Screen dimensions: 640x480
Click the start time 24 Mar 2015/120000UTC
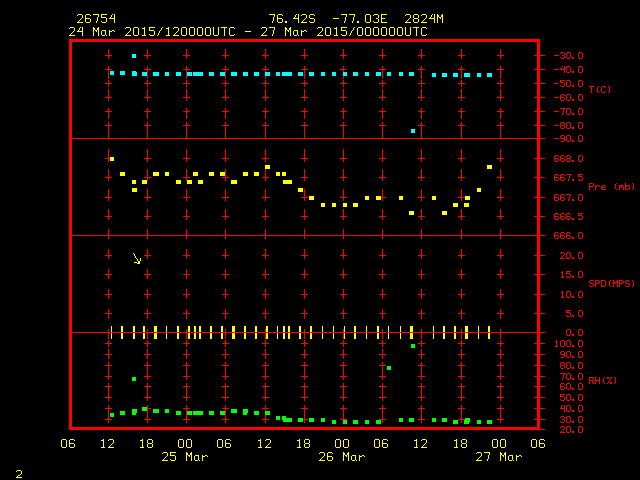[x=152, y=32]
